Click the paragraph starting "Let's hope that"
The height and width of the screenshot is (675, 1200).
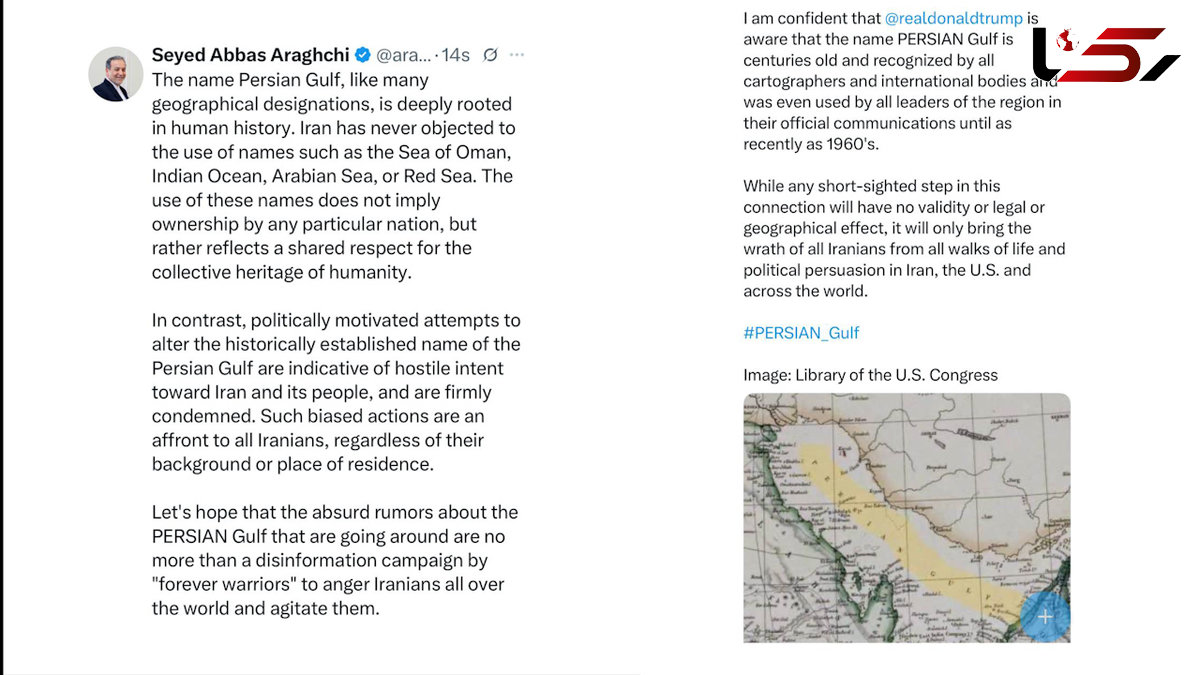point(335,560)
